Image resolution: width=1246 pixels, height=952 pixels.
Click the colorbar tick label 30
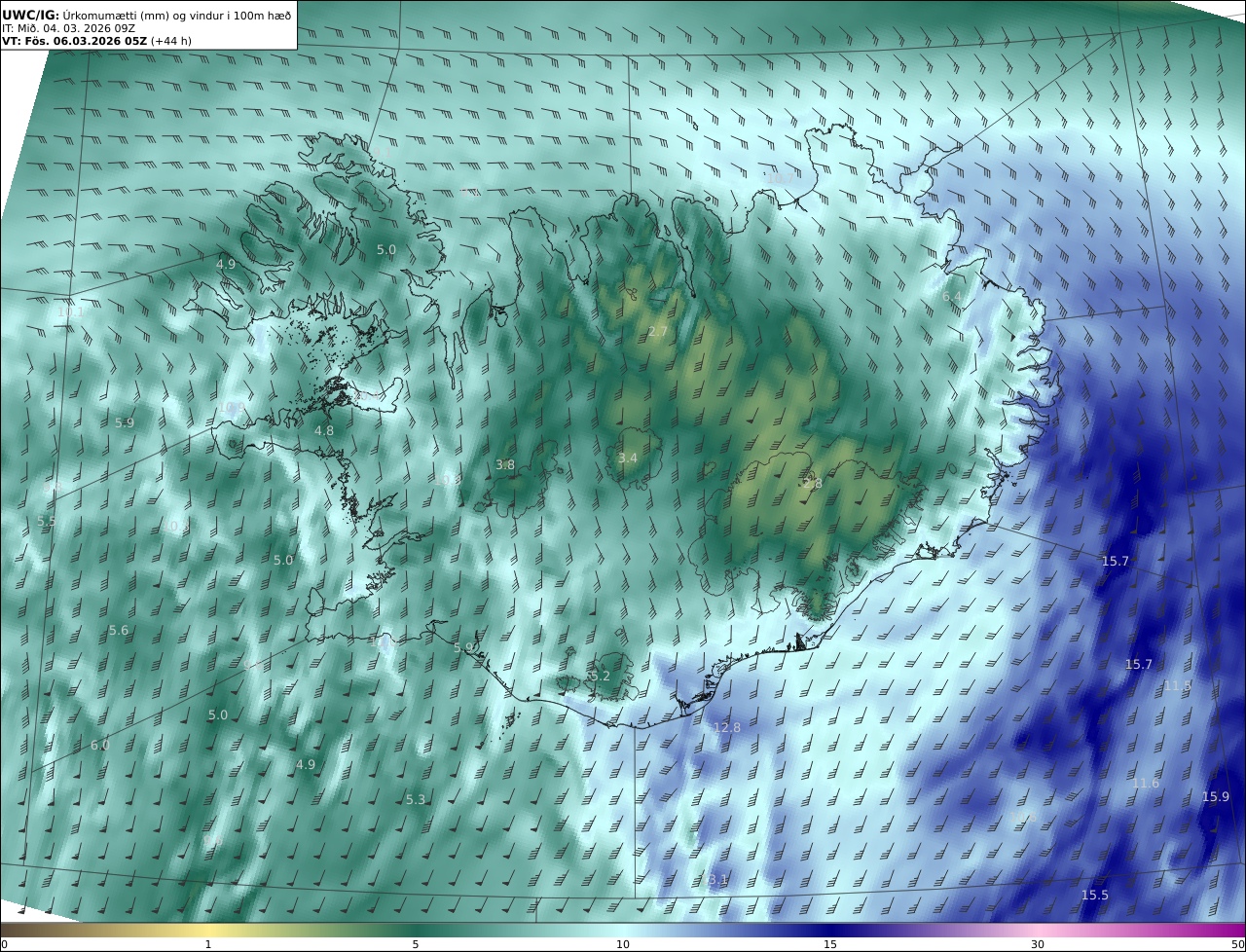click(x=1038, y=944)
